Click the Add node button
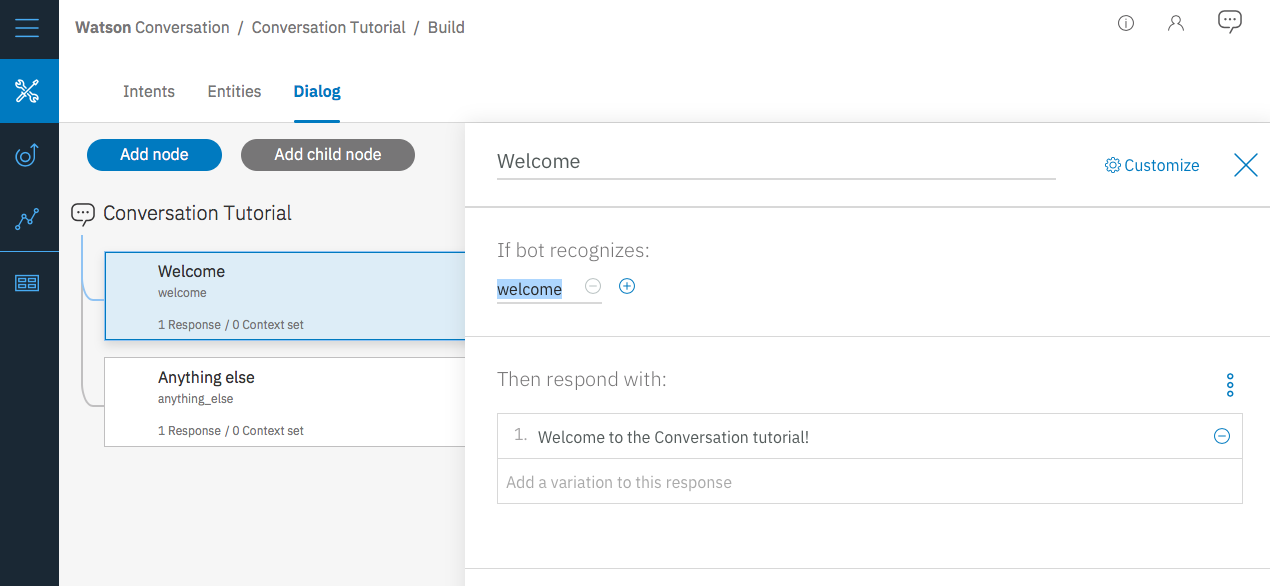Image resolution: width=1270 pixels, height=586 pixels. coord(154,155)
